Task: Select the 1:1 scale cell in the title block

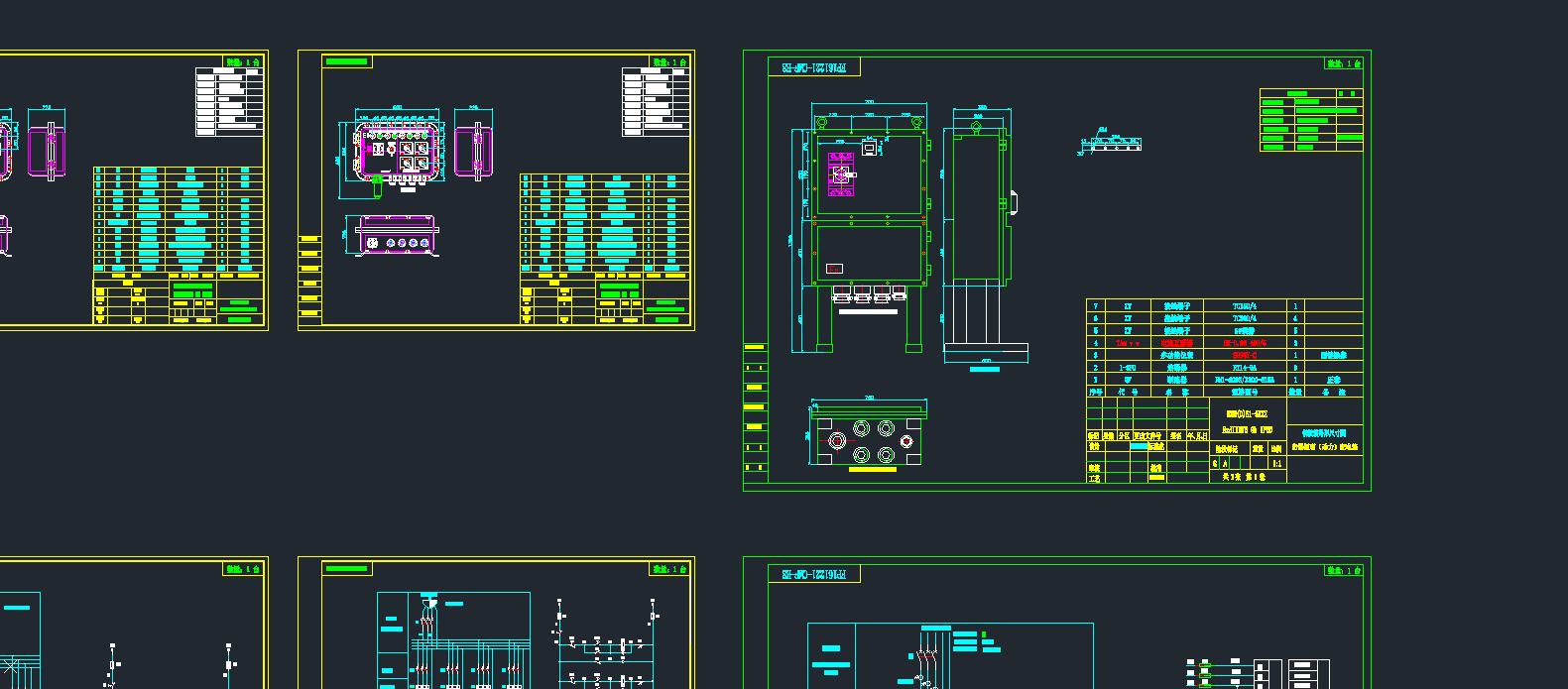Action: tap(1277, 463)
